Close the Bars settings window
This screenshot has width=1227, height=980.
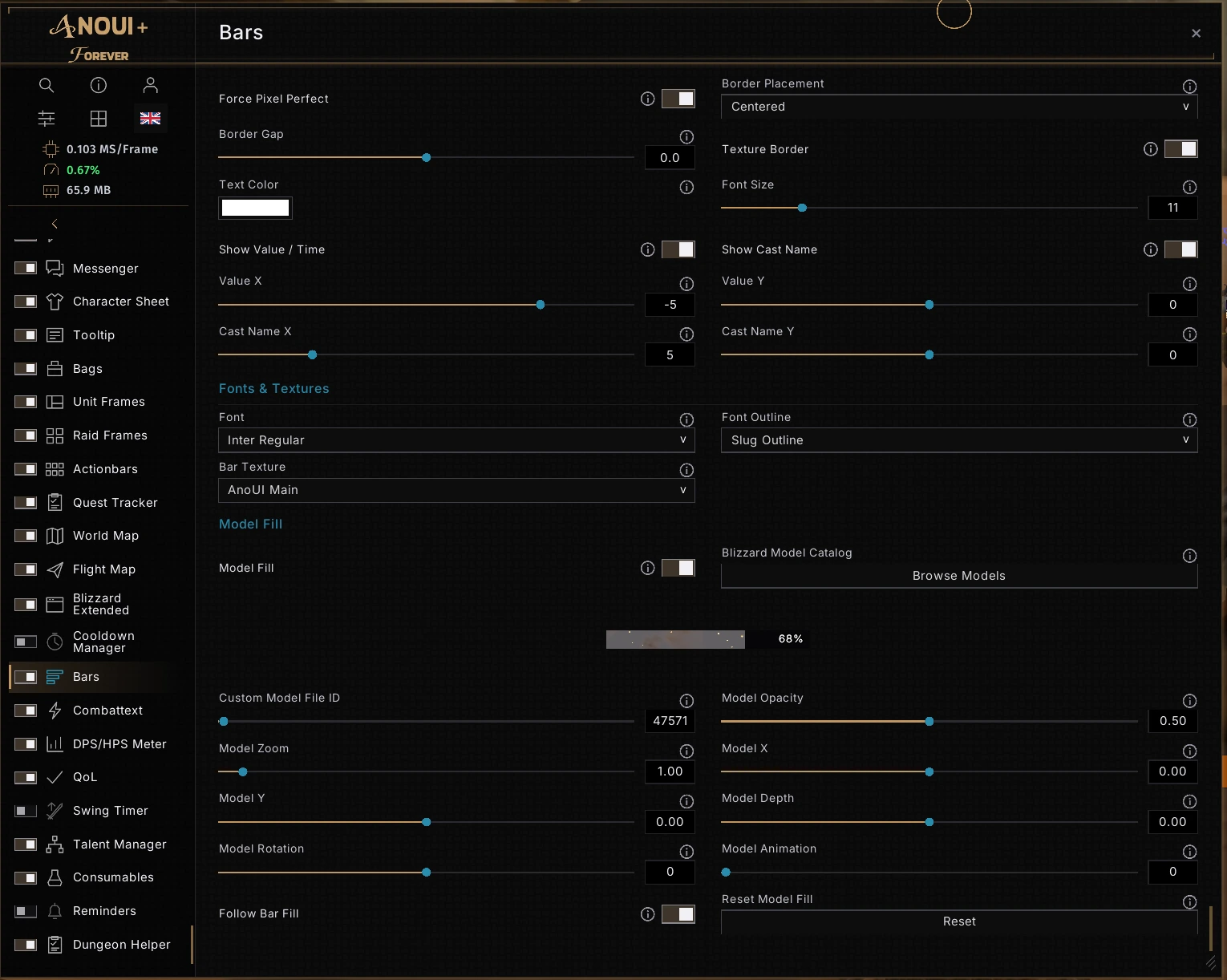(1196, 33)
